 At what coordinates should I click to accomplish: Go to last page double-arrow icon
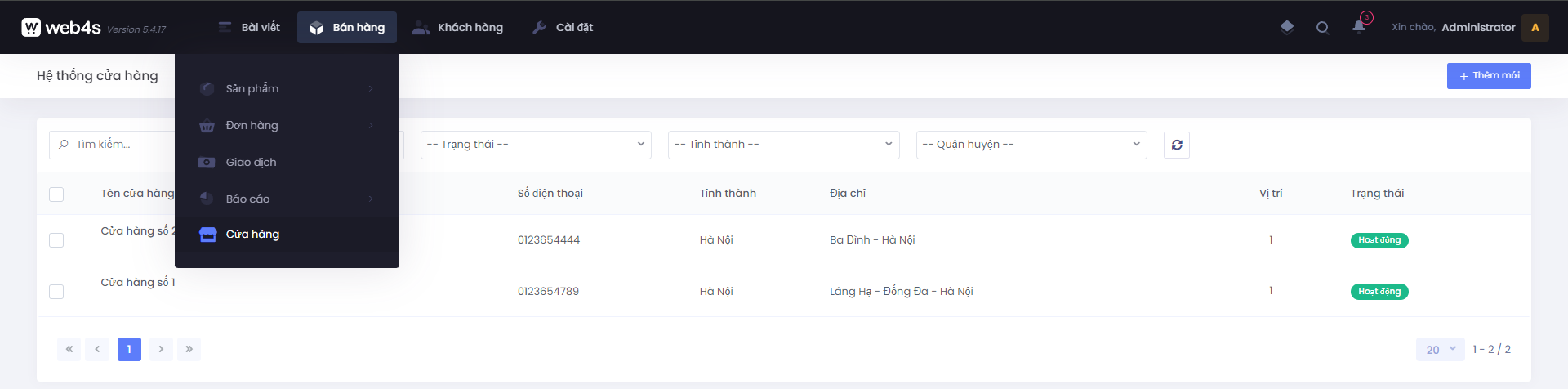point(189,349)
